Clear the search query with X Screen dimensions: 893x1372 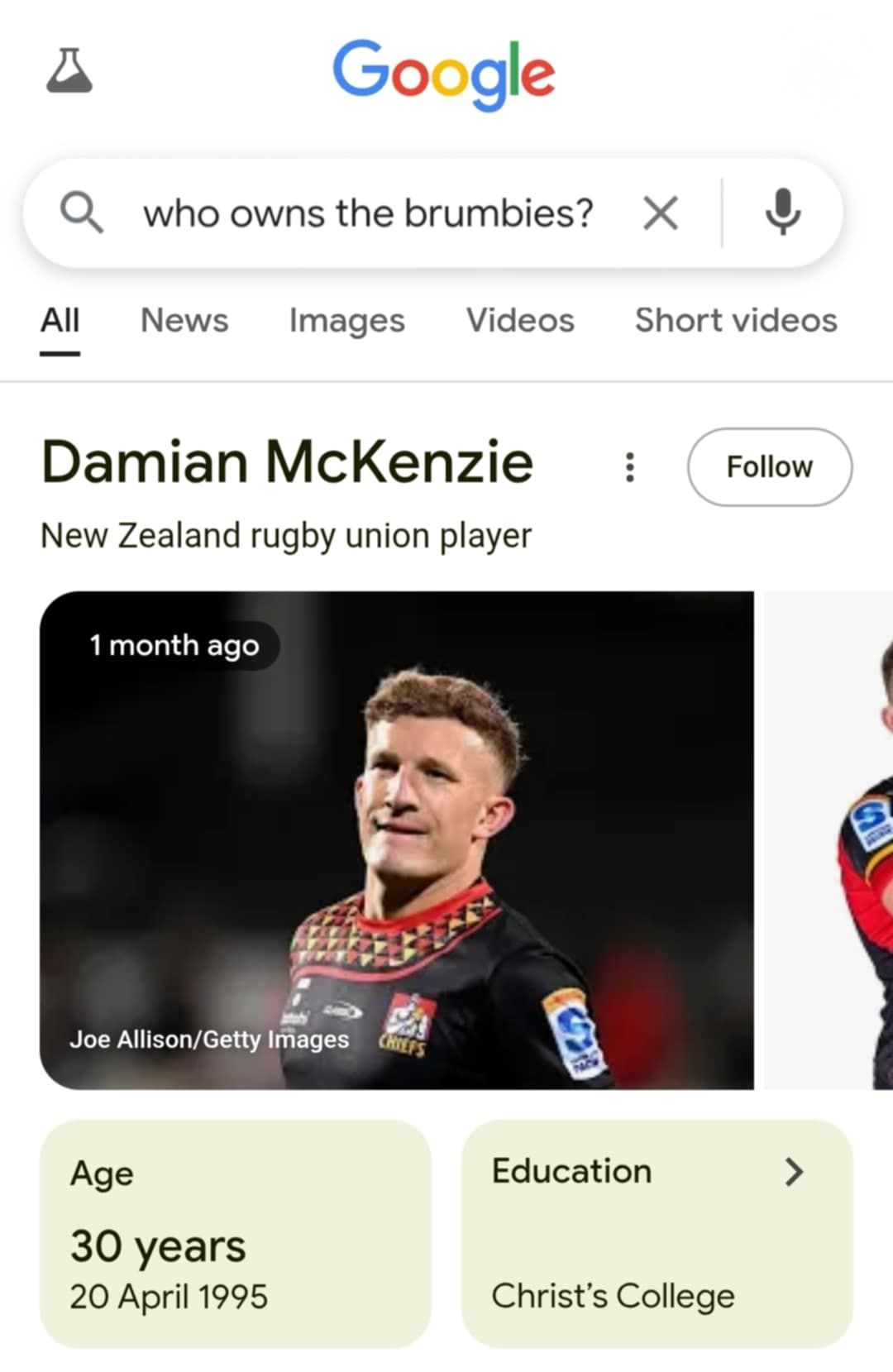661,213
